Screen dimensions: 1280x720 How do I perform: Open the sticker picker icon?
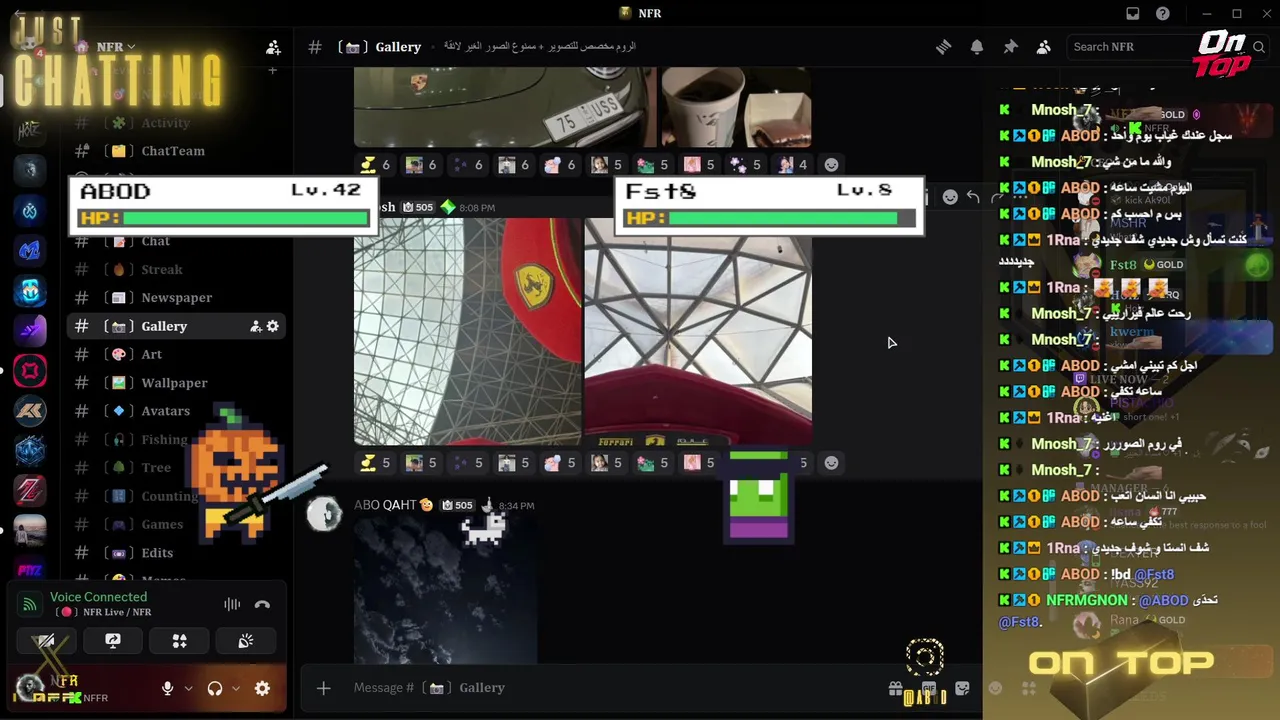[962, 688]
